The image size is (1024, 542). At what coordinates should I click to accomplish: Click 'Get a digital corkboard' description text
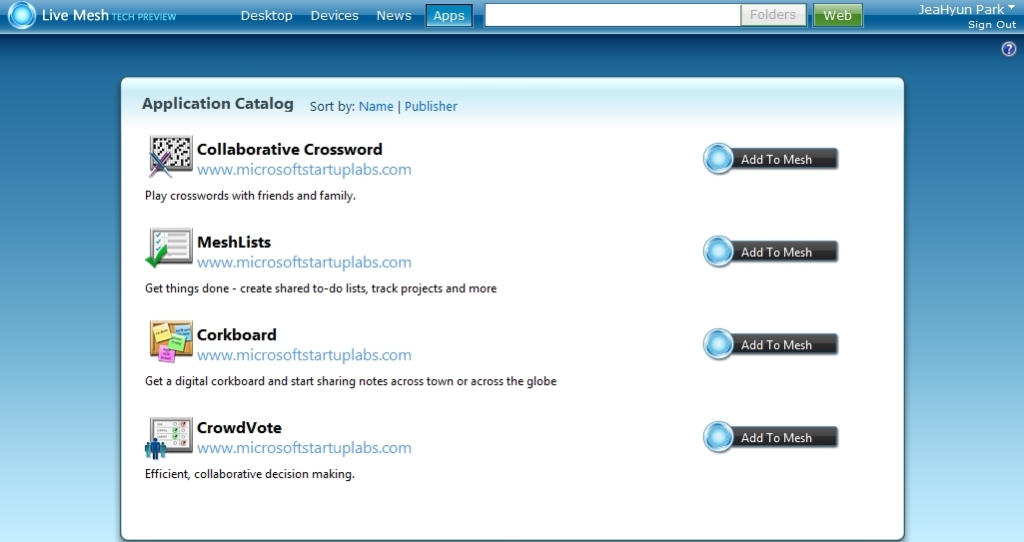351,381
